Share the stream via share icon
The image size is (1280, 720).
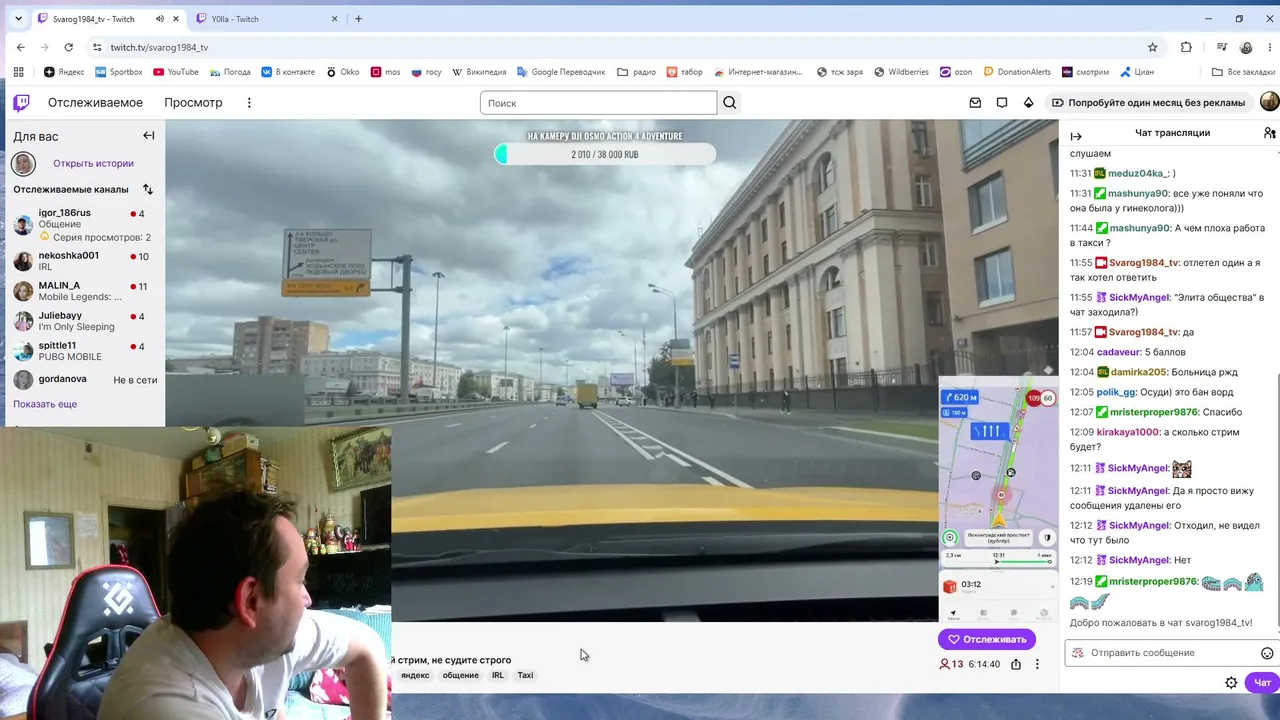(x=1016, y=664)
